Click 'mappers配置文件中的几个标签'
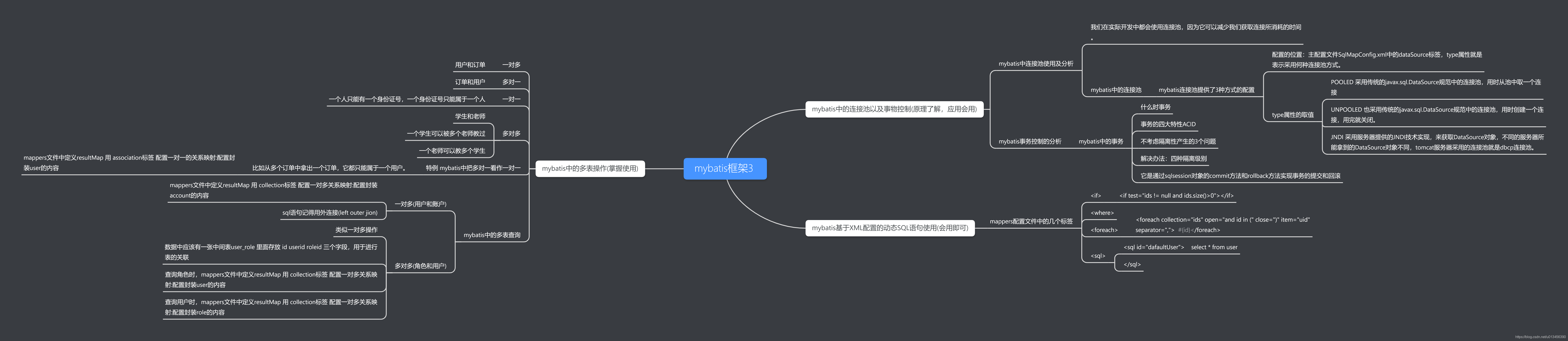Screen dimensions: 1568x341 point(1031,222)
